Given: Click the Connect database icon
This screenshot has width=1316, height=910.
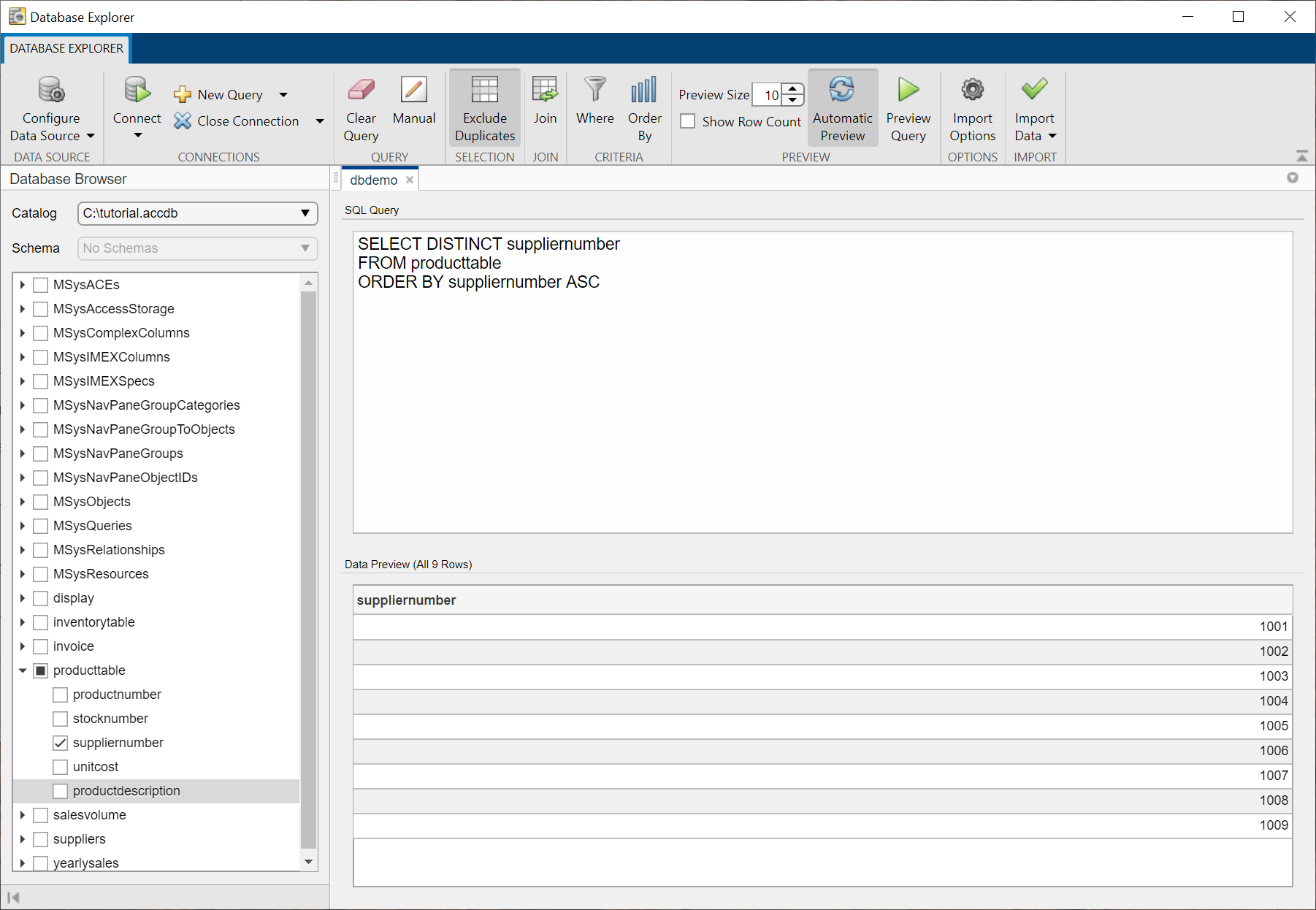Looking at the screenshot, I should [137, 91].
